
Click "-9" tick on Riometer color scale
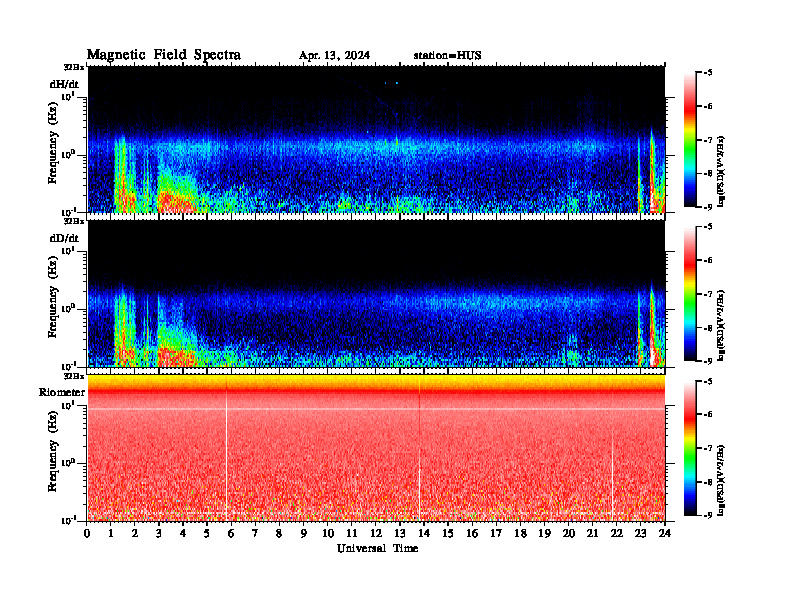coord(708,515)
